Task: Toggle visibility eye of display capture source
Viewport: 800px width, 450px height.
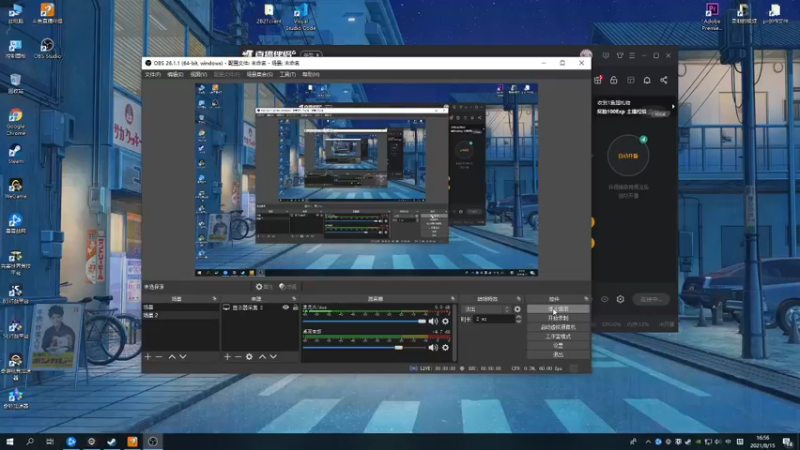Action: (286, 308)
